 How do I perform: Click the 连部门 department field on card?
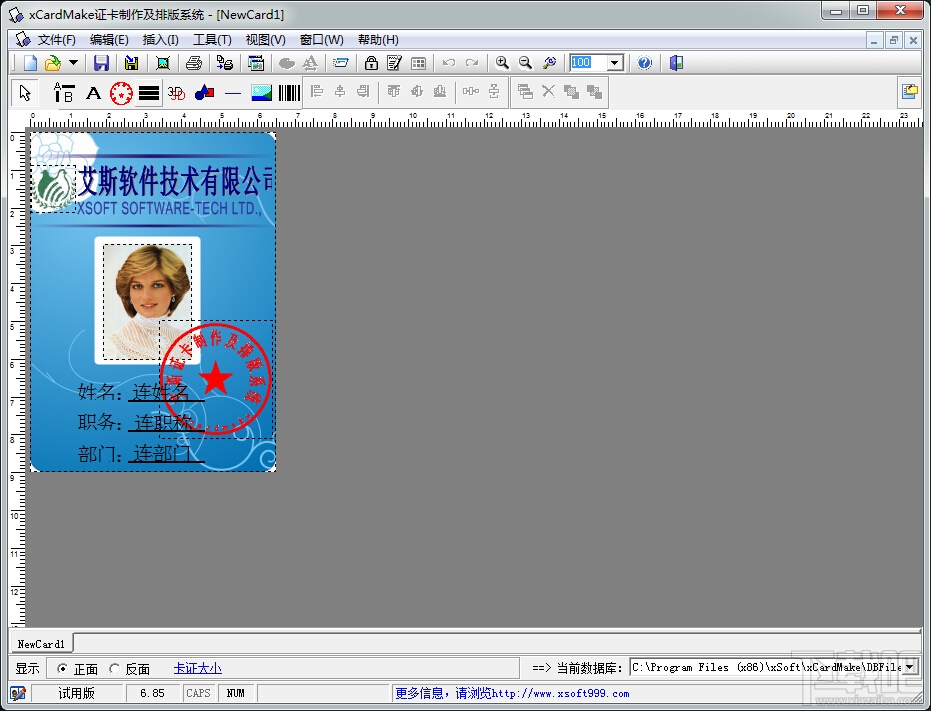click(162, 453)
